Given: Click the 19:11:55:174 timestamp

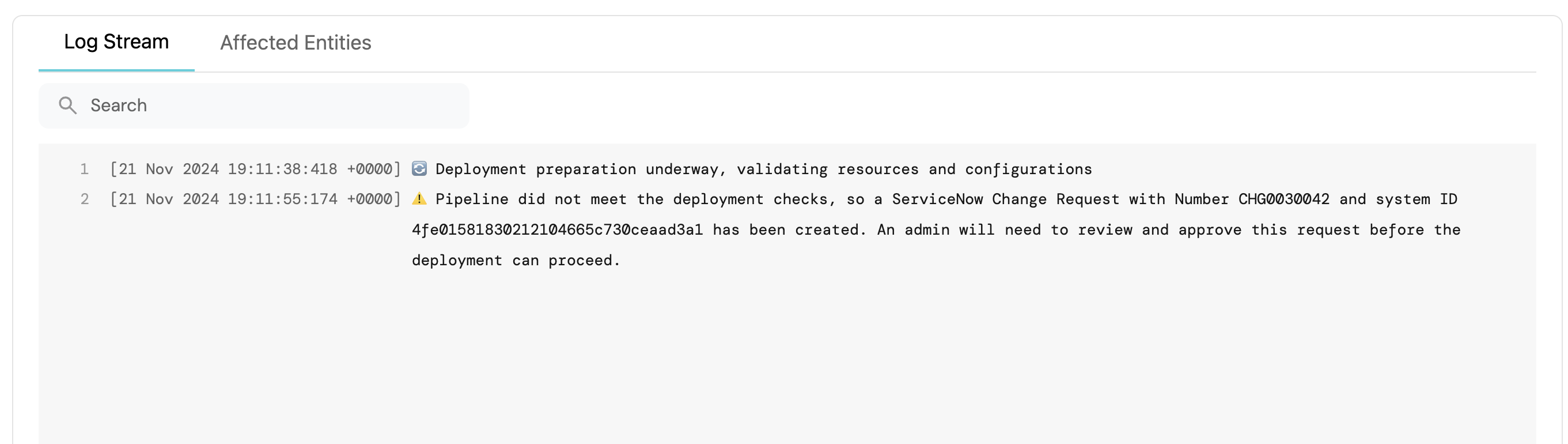Looking at the screenshot, I should click(282, 199).
